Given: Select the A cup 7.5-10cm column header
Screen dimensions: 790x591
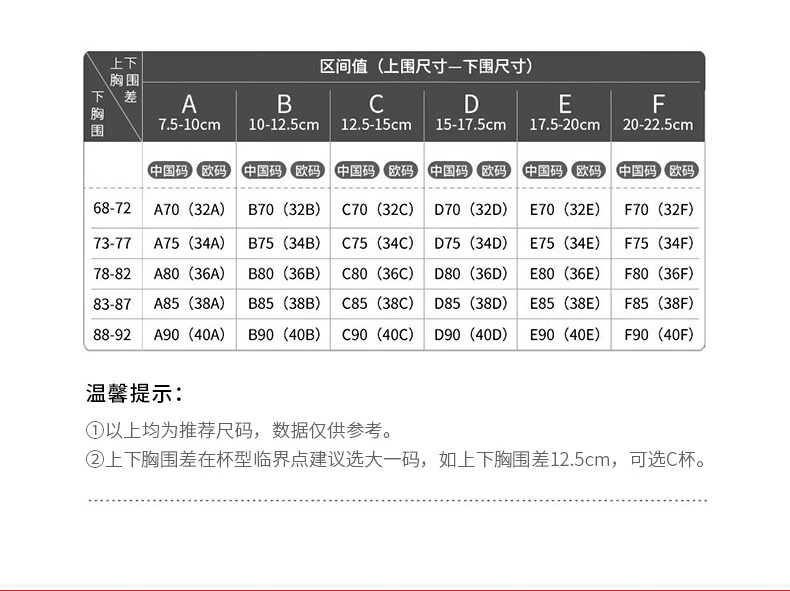Looking at the screenshot, I should point(189,114).
